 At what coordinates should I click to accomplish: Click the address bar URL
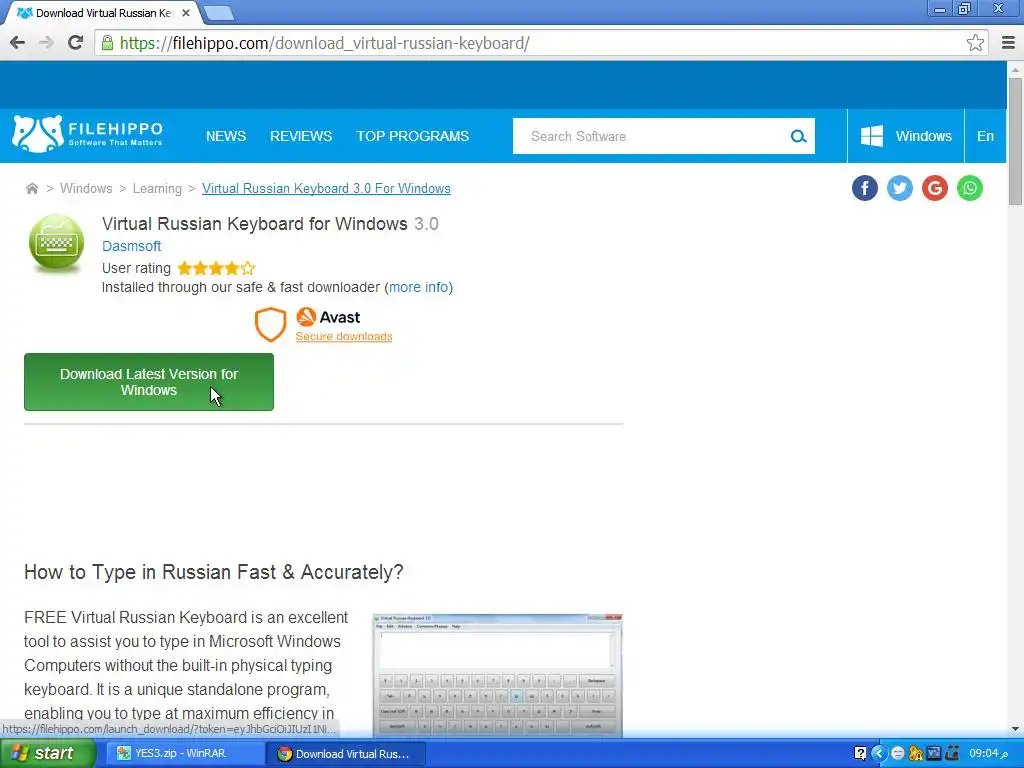click(325, 43)
